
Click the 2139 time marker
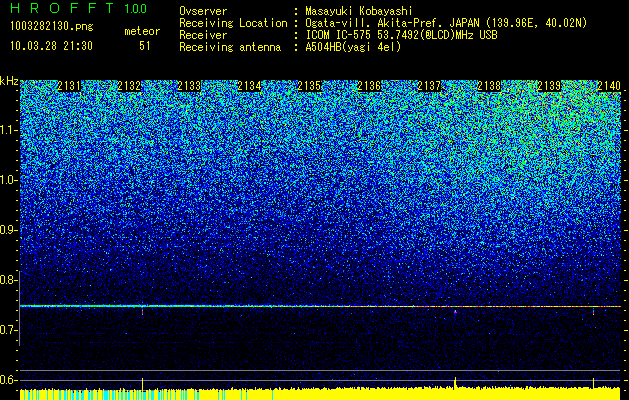click(549, 86)
